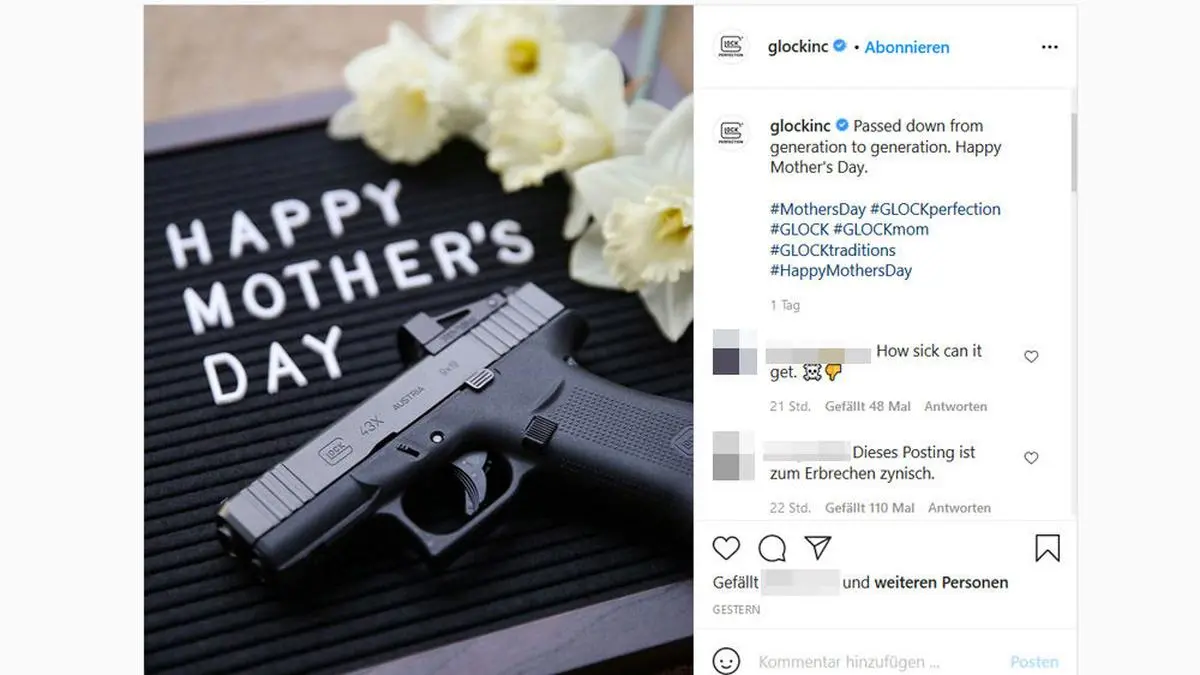This screenshot has width=1200, height=675.
Task: View likes on "Gefällt 110 Mal"
Action: click(870, 508)
